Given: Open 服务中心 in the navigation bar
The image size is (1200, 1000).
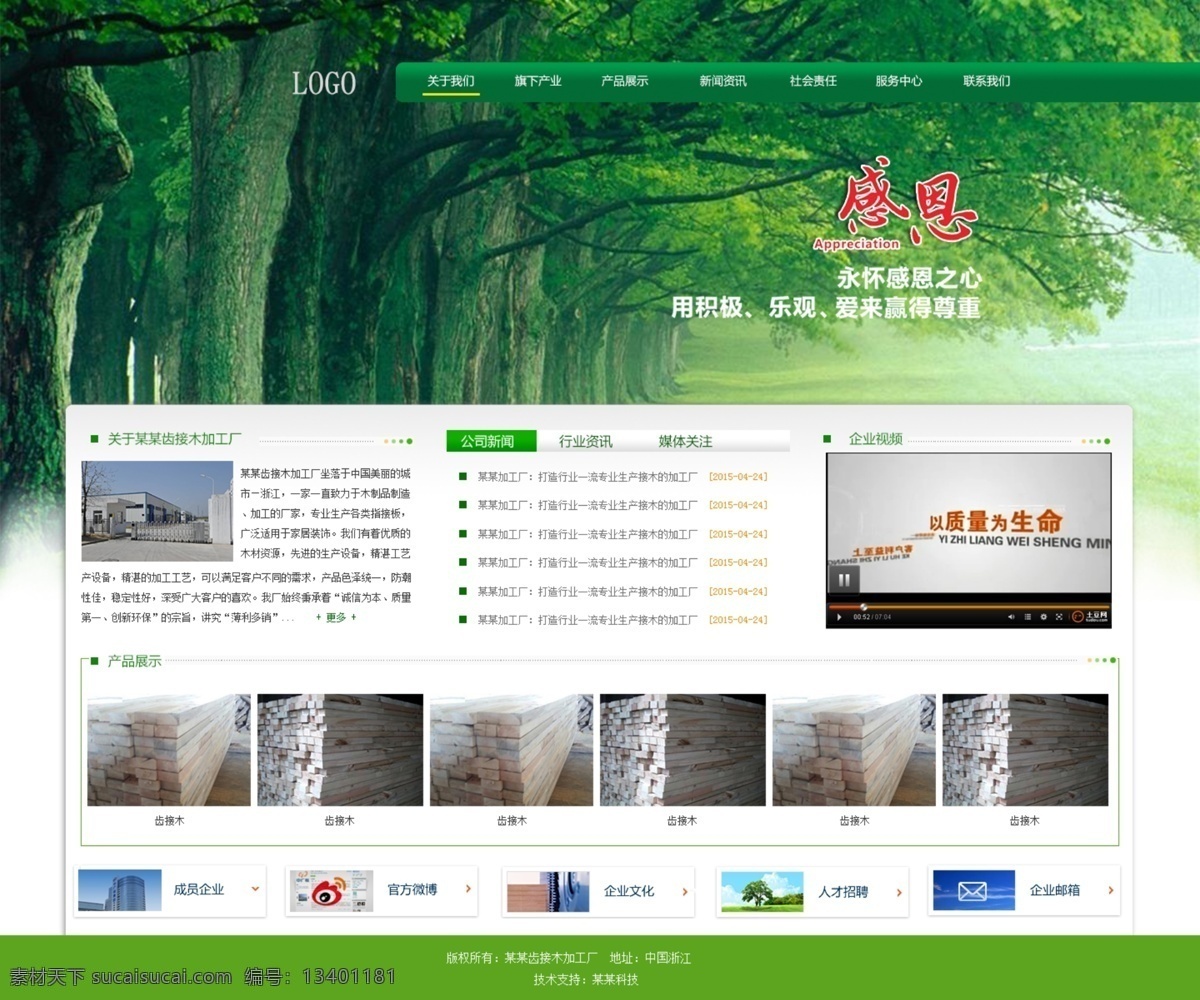Looking at the screenshot, I should (898, 81).
